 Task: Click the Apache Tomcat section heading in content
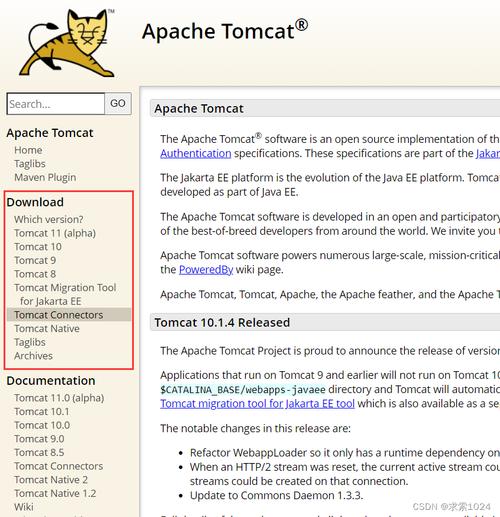click(x=199, y=109)
